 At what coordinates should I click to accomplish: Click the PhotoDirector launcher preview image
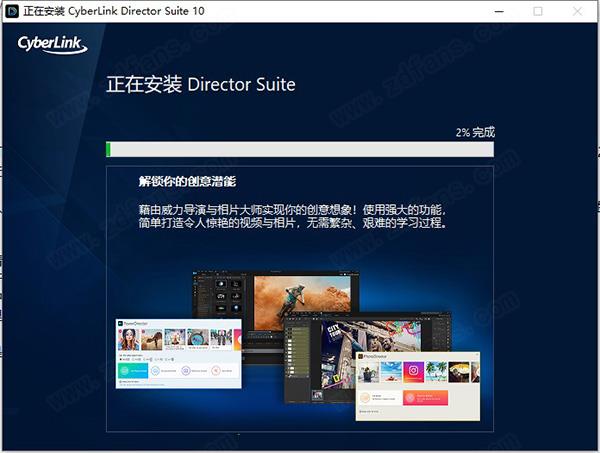coord(417,386)
